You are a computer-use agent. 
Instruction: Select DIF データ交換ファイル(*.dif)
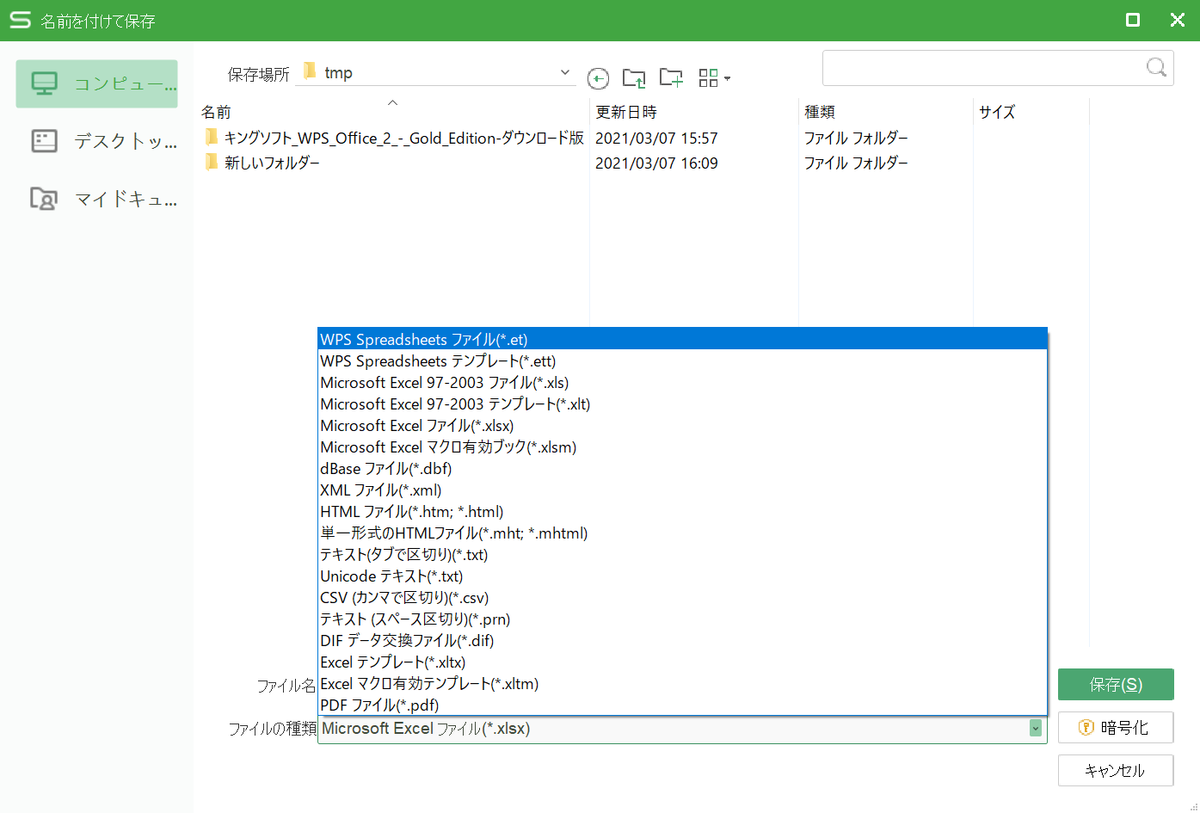tap(682, 640)
